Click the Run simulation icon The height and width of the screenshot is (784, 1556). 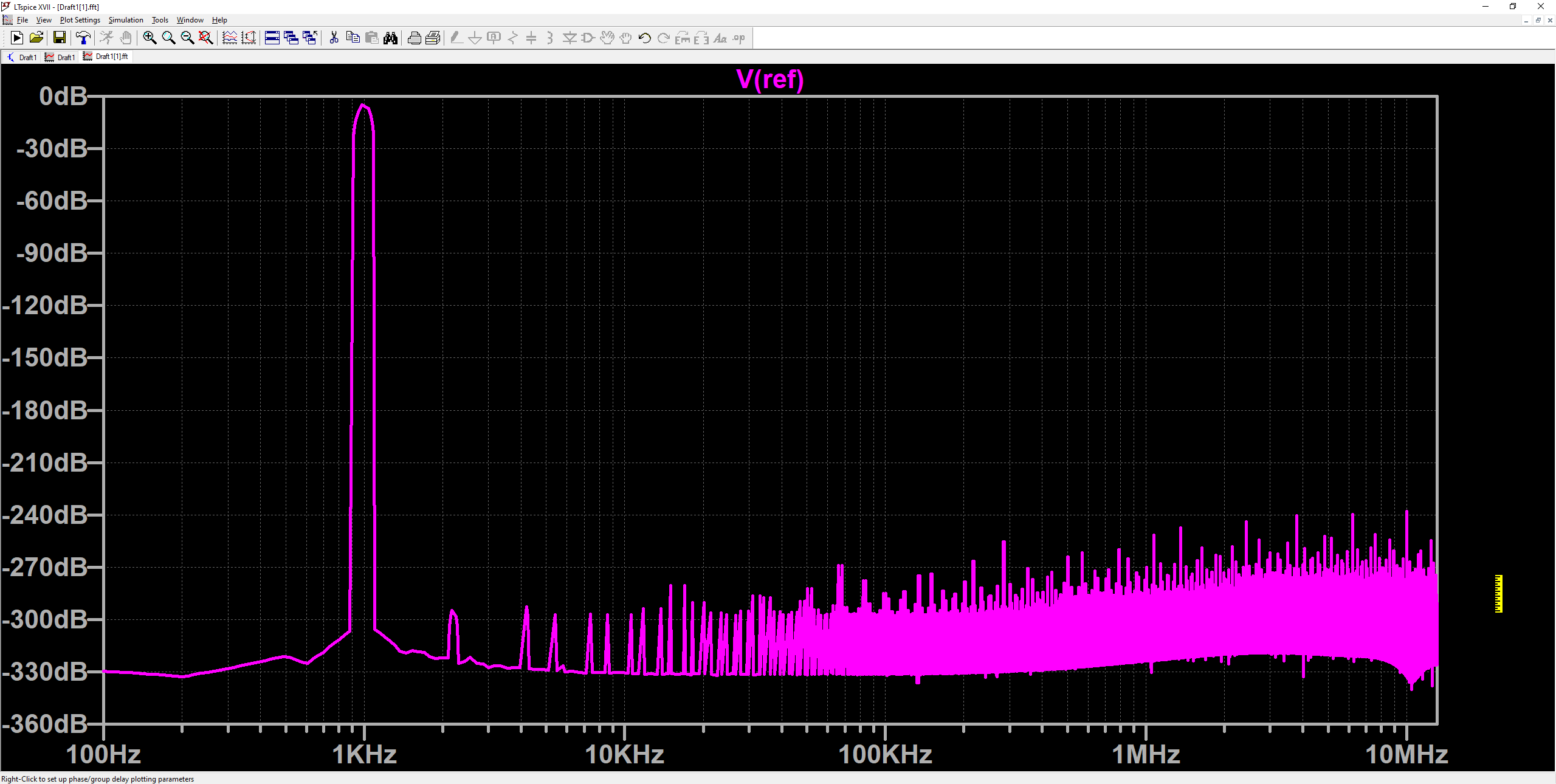[x=17, y=38]
